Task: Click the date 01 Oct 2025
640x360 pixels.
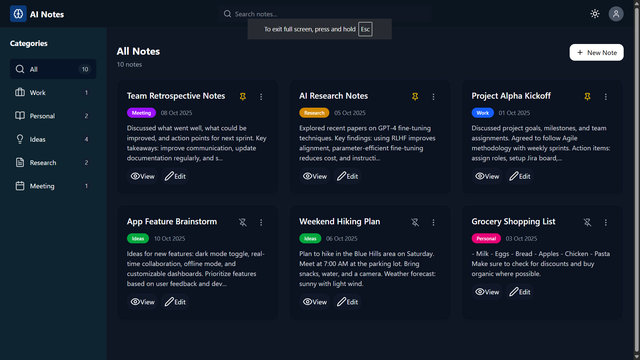Action: click(x=514, y=113)
